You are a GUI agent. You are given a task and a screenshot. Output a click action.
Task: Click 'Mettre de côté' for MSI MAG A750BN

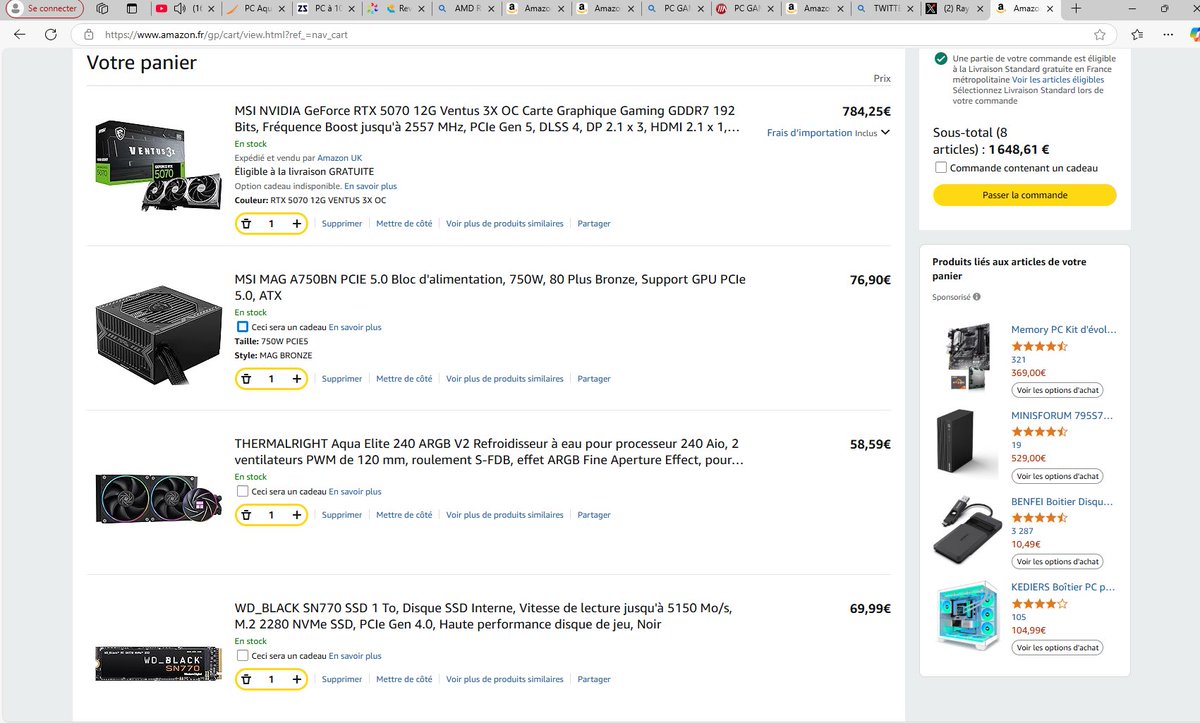(404, 379)
